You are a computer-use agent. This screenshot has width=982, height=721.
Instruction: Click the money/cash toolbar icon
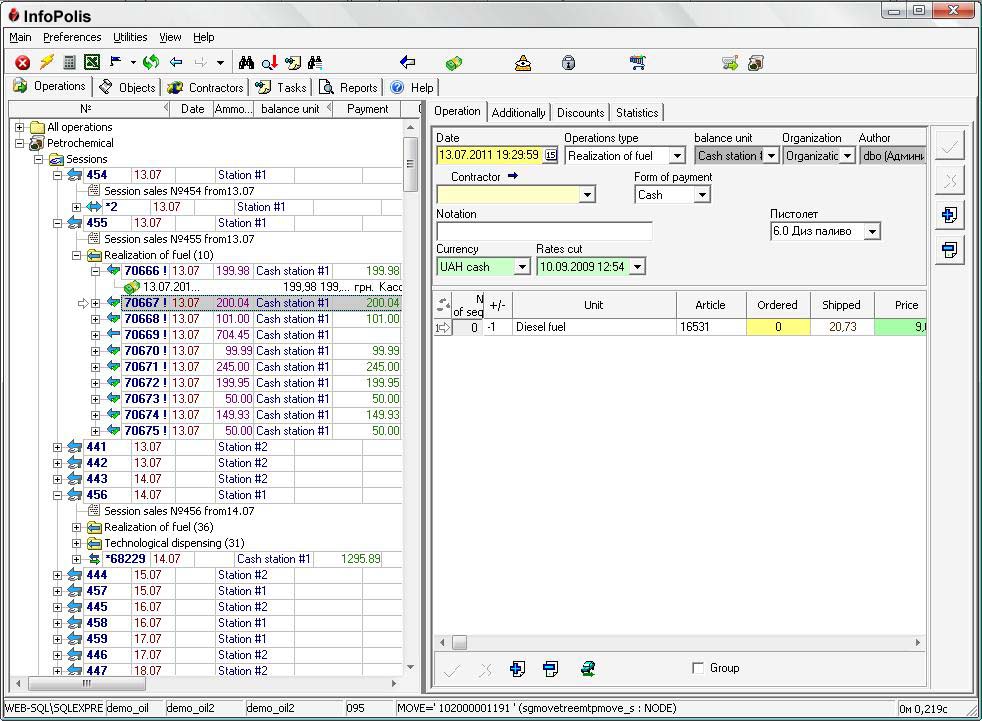[x=453, y=62]
